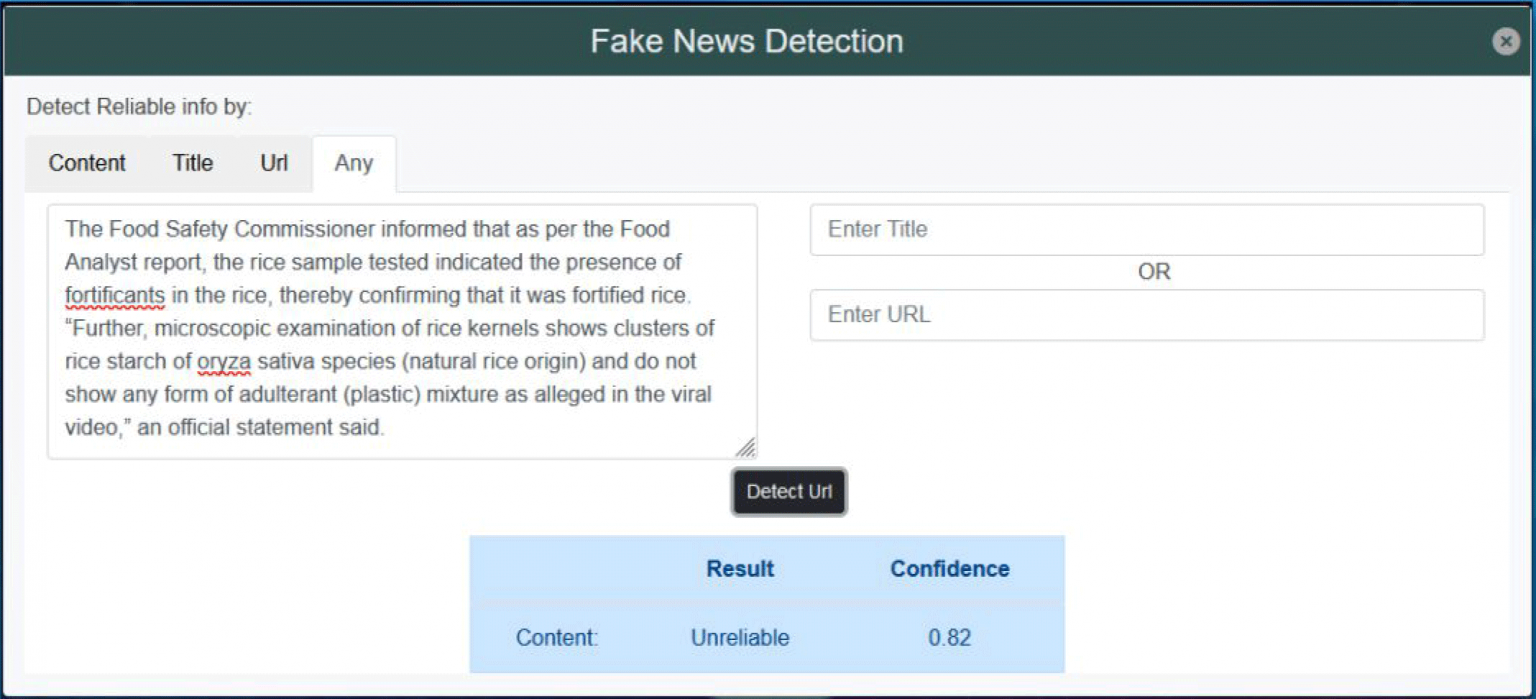Select the 0.82 confidence score
The width and height of the screenshot is (1536, 699).
(948, 637)
